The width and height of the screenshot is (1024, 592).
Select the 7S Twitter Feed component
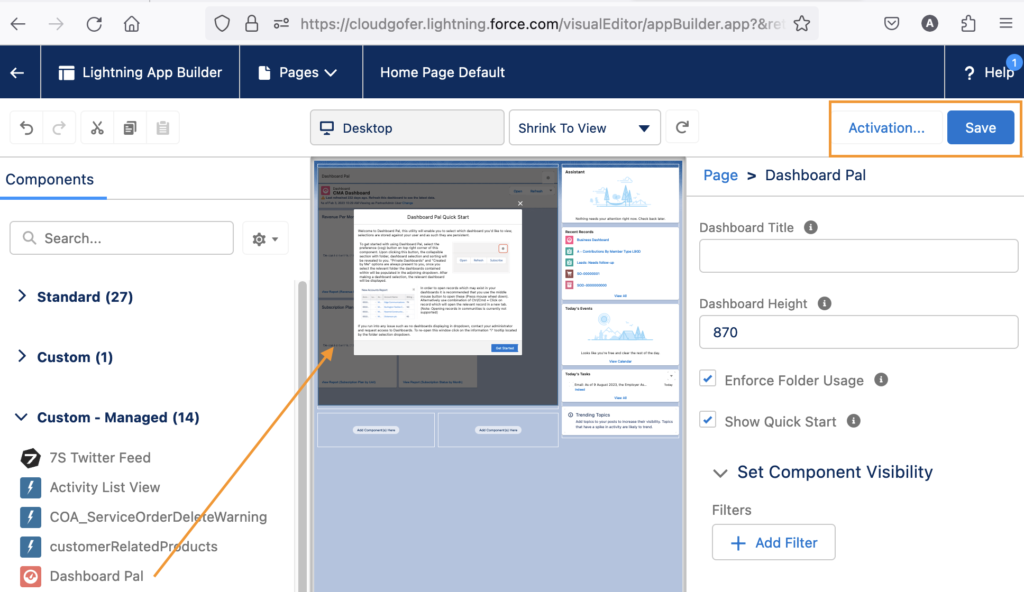click(x=100, y=458)
